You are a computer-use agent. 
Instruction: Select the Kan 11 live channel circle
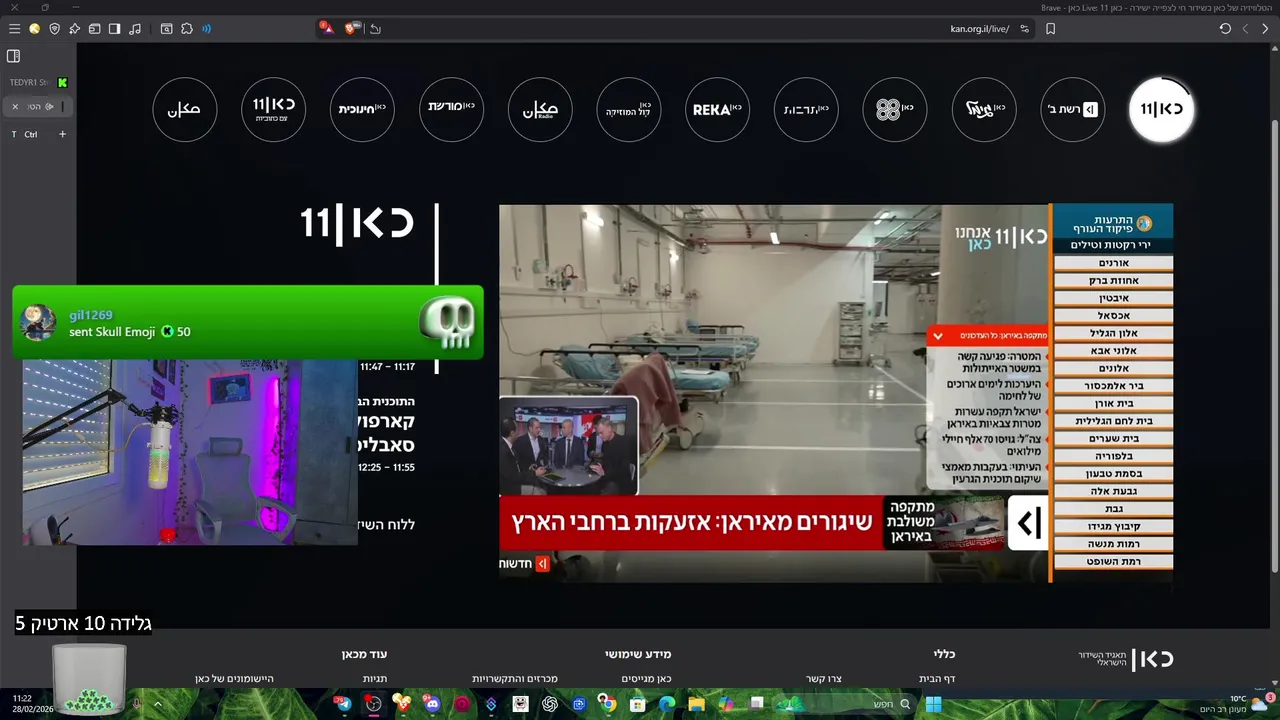[x=1161, y=109]
